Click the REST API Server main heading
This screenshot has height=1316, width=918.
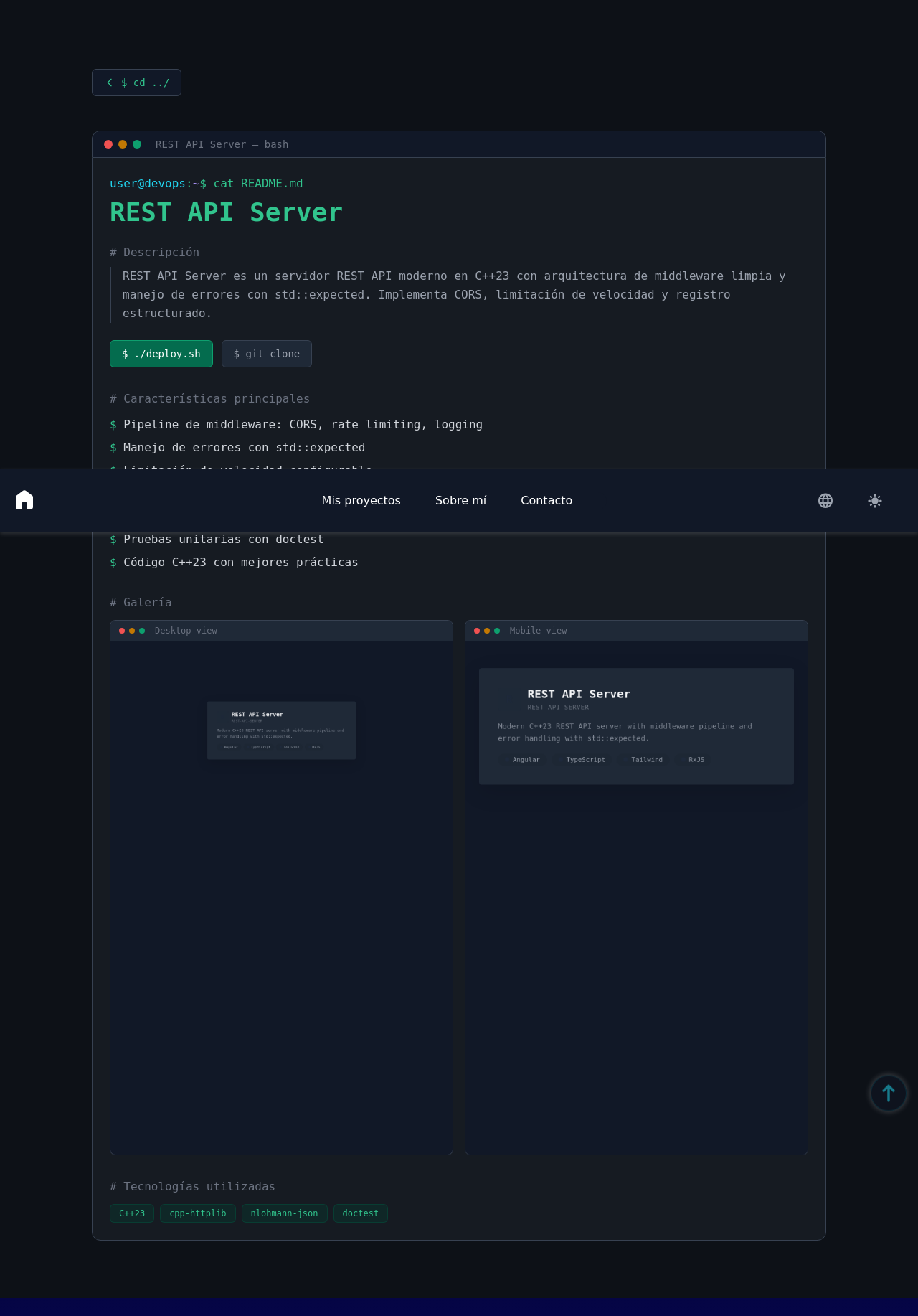[x=226, y=212]
